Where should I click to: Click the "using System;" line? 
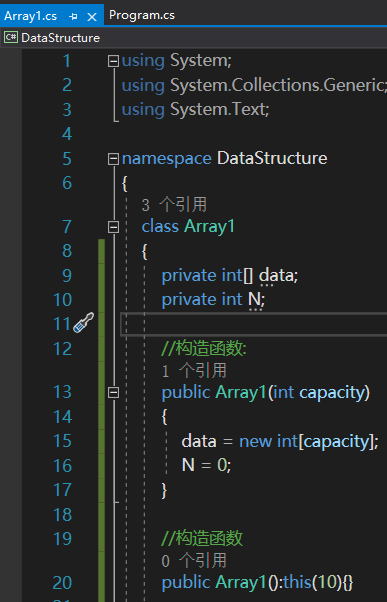click(x=177, y=61)
